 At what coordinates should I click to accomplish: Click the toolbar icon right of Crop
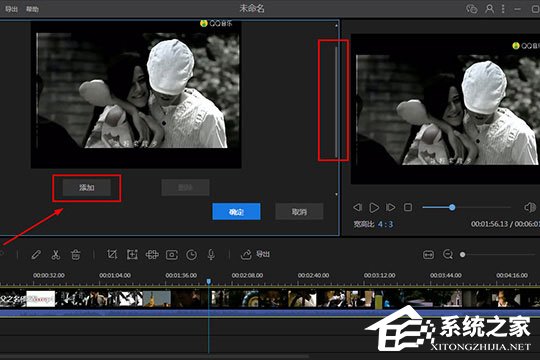tap(132, 255)
